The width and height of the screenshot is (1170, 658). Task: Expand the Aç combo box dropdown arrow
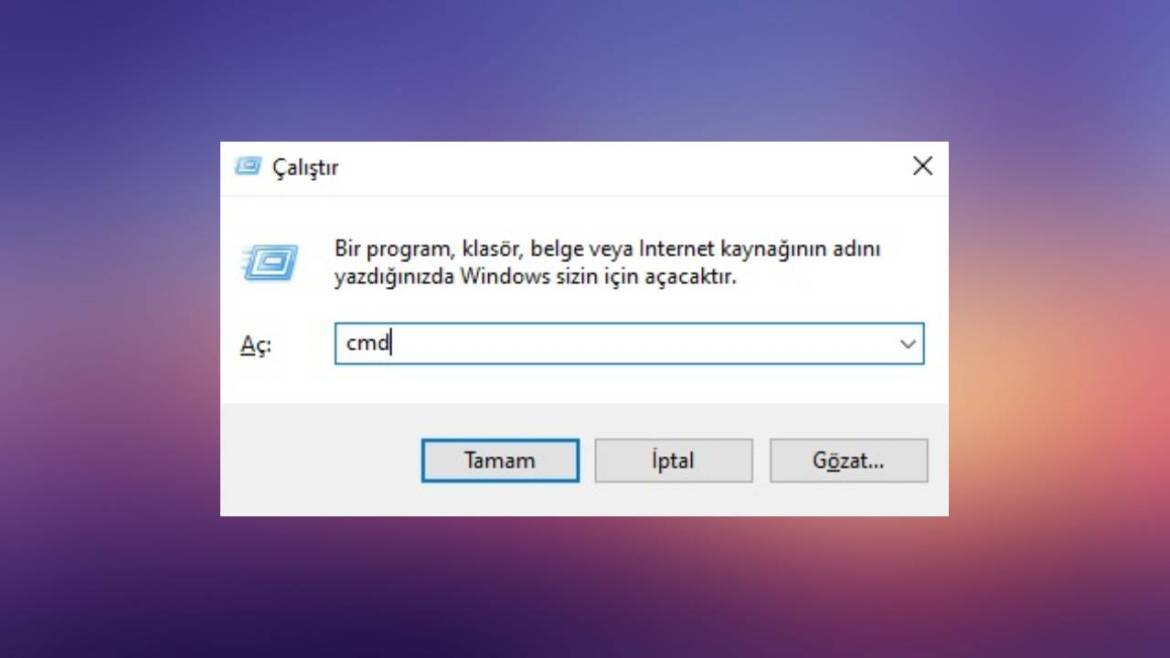coord(907,344)
